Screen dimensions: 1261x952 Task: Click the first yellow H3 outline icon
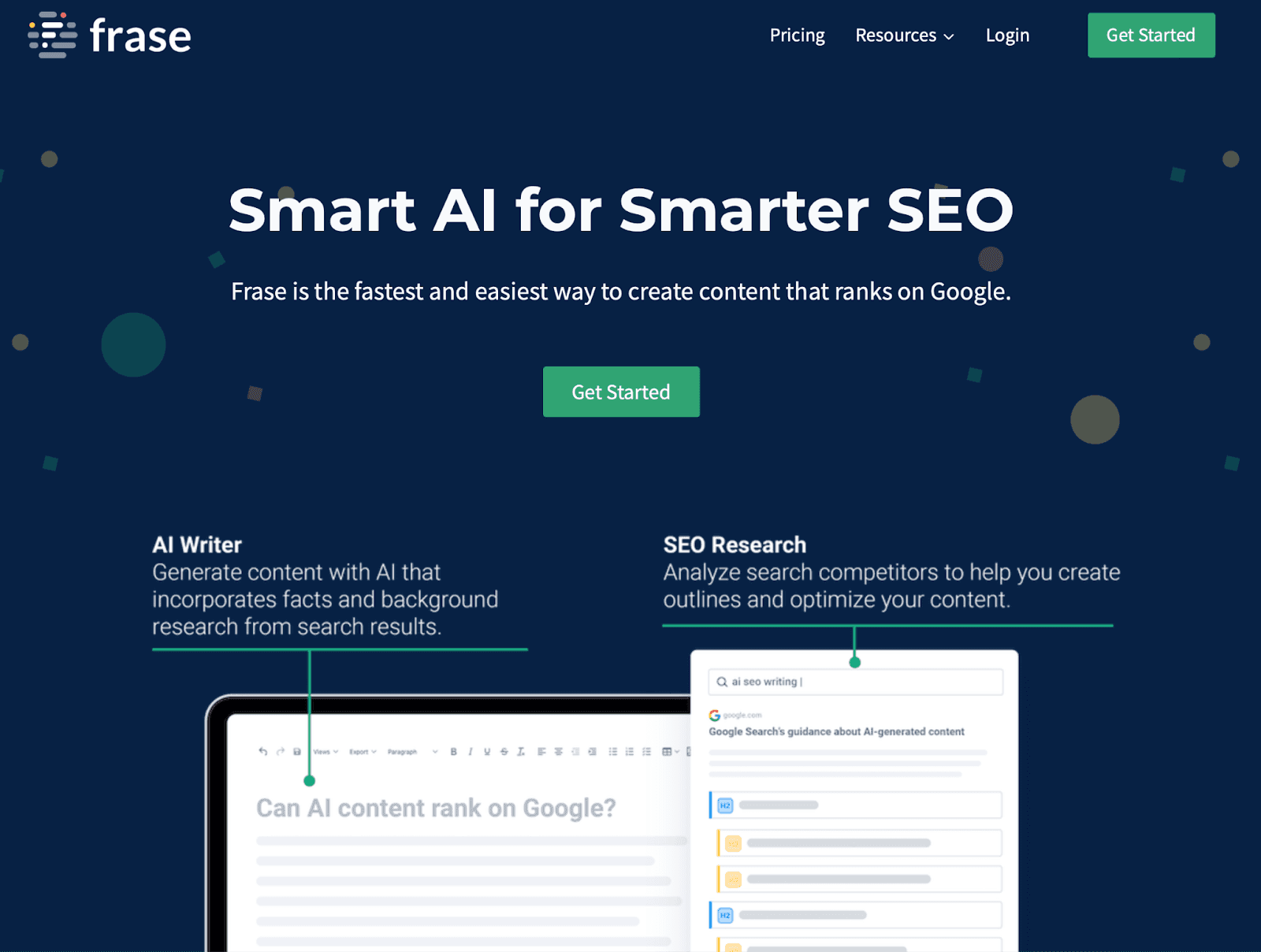(x=733, y=843)
